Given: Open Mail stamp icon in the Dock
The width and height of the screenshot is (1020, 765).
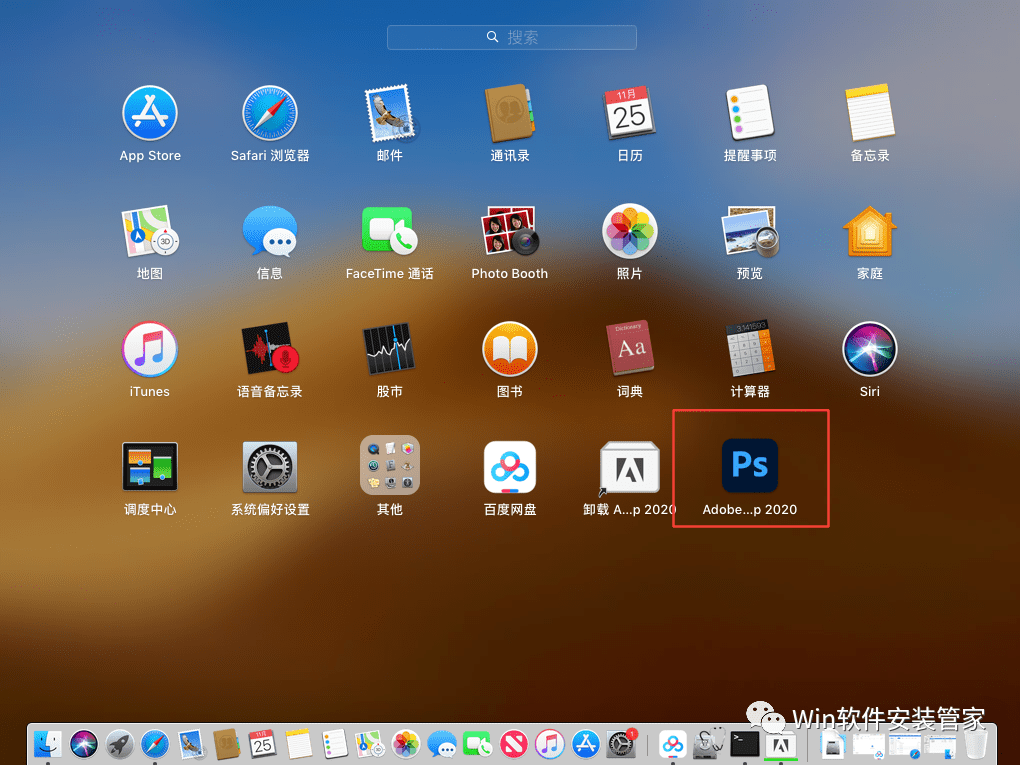Looking at the screenshot, I should point(191,744).
